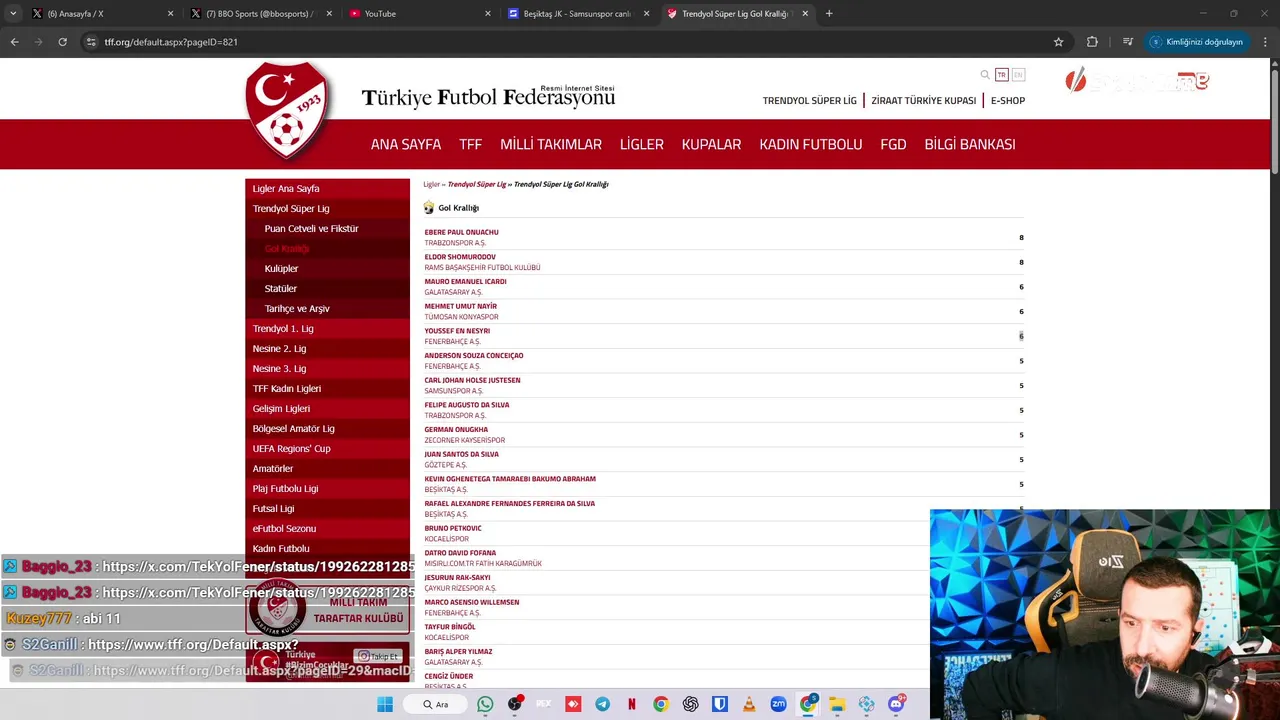Click the TRENDYOL SÜPER LİG header link
This screenshot has width=1280, height=720.
pyautogui.click(x=810, y=101)
